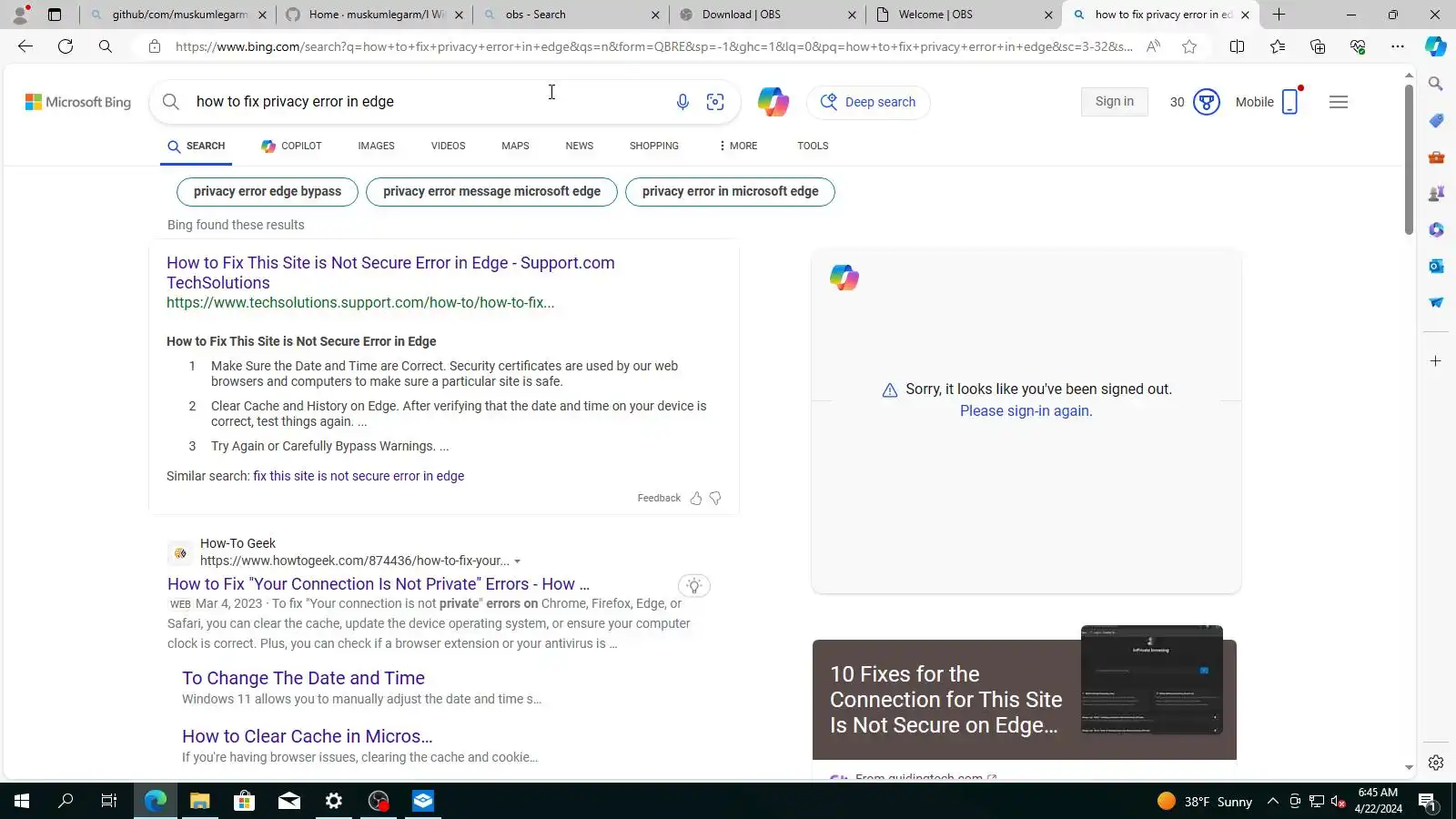Open visual search camera icon
1456x819 pixels.
pyautogui.click(x=715, y=102)
